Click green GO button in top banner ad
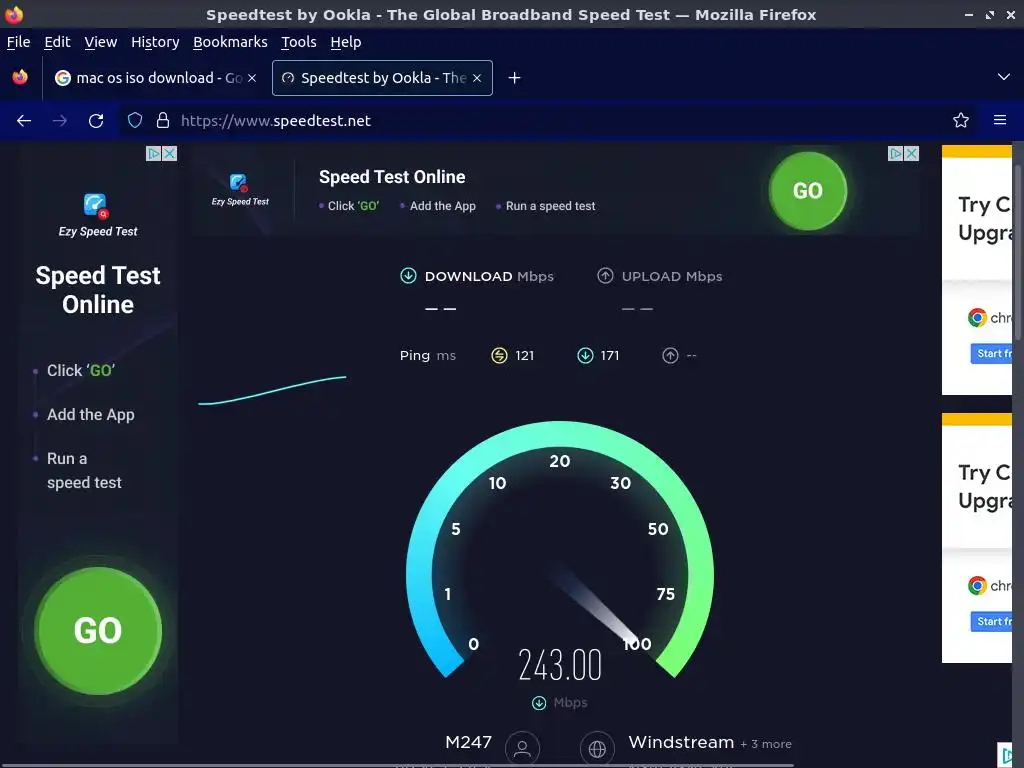Viewport: 1024px width, 768px height. (x=808, y=191)
